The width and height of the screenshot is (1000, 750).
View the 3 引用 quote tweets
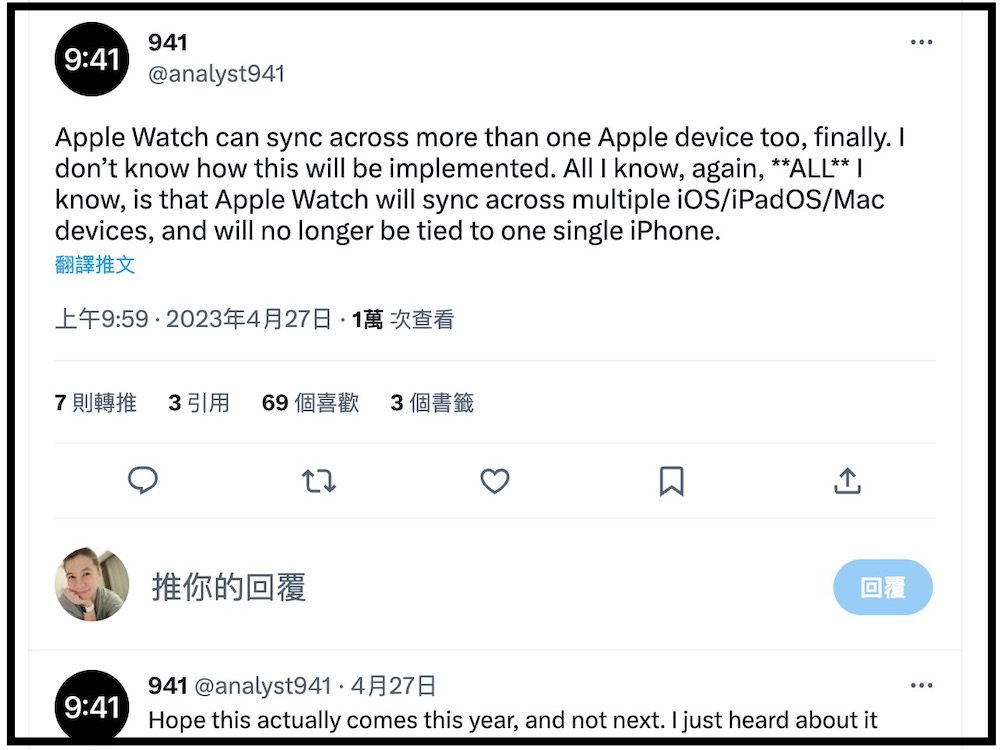[199, 403]
